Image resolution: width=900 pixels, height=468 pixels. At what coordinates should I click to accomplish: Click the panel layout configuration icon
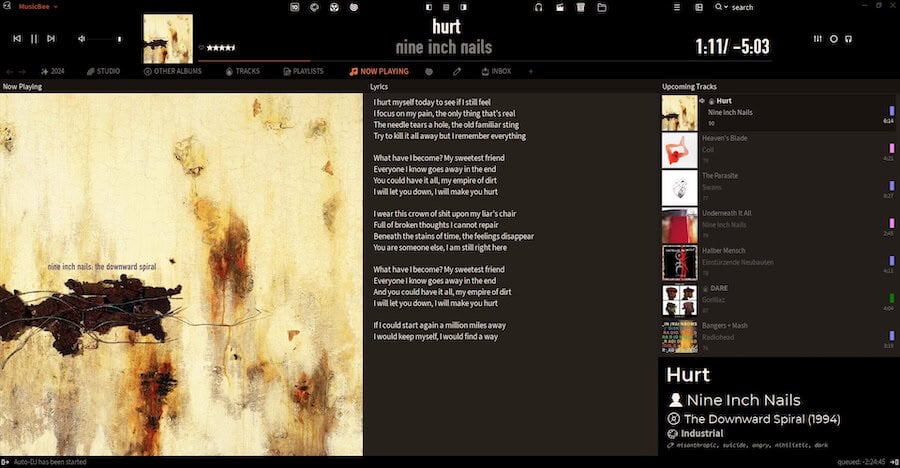(x=699, y=7)
